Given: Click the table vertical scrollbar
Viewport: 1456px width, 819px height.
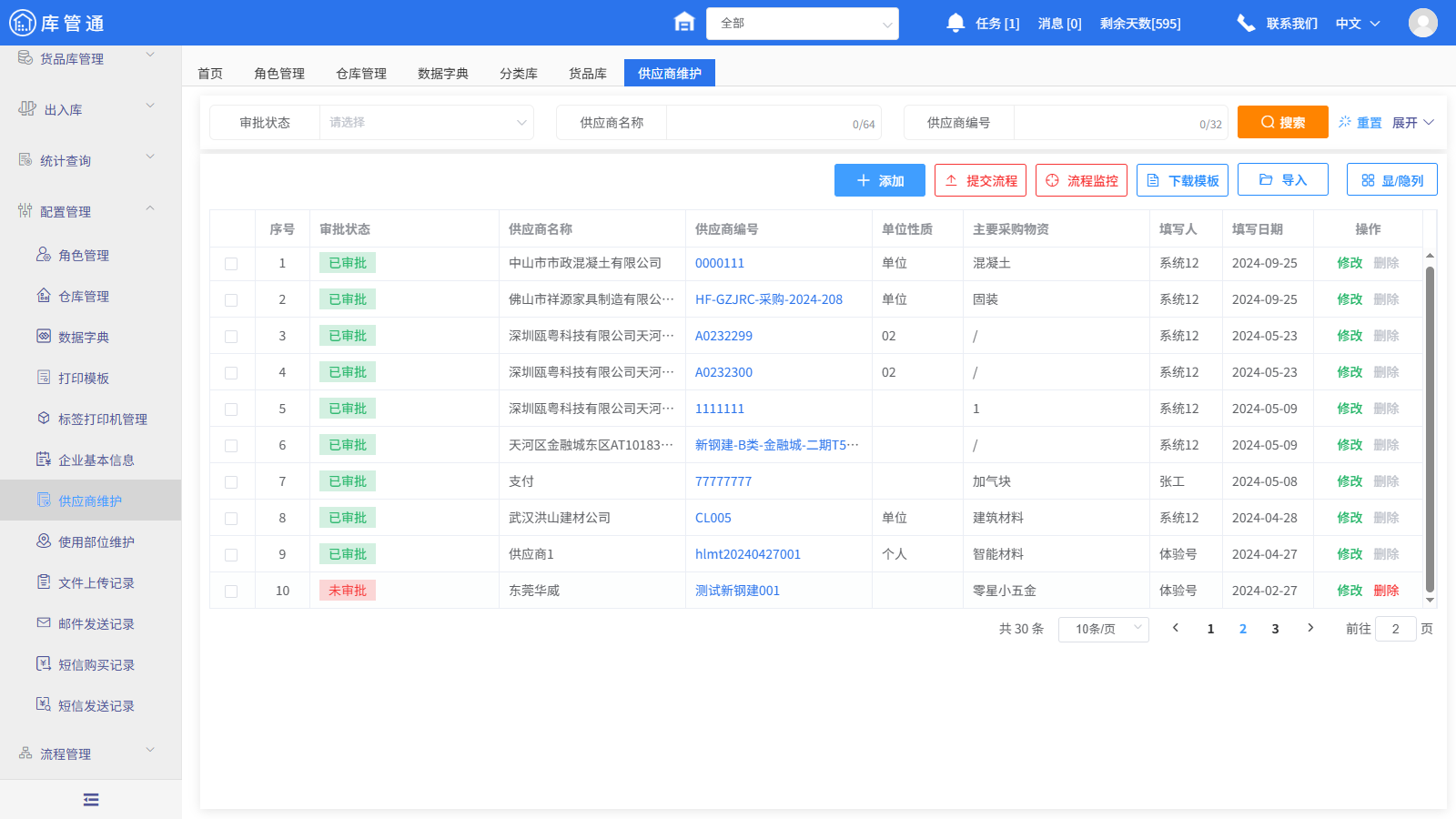Looking at the screenshot, I should pos(1430,430).
